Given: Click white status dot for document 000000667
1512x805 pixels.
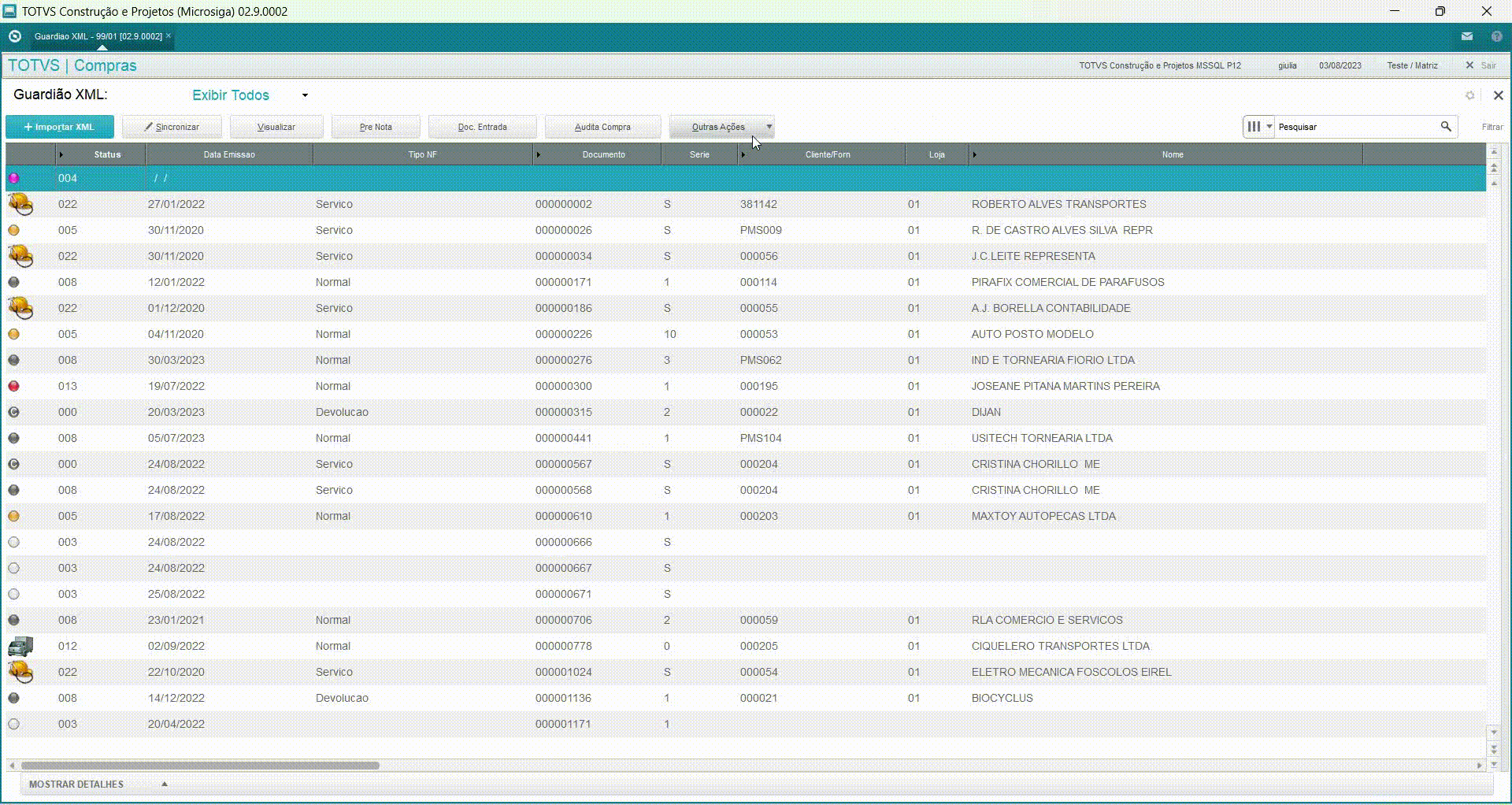Looking at the screenshot, I should tap(13, 568).
